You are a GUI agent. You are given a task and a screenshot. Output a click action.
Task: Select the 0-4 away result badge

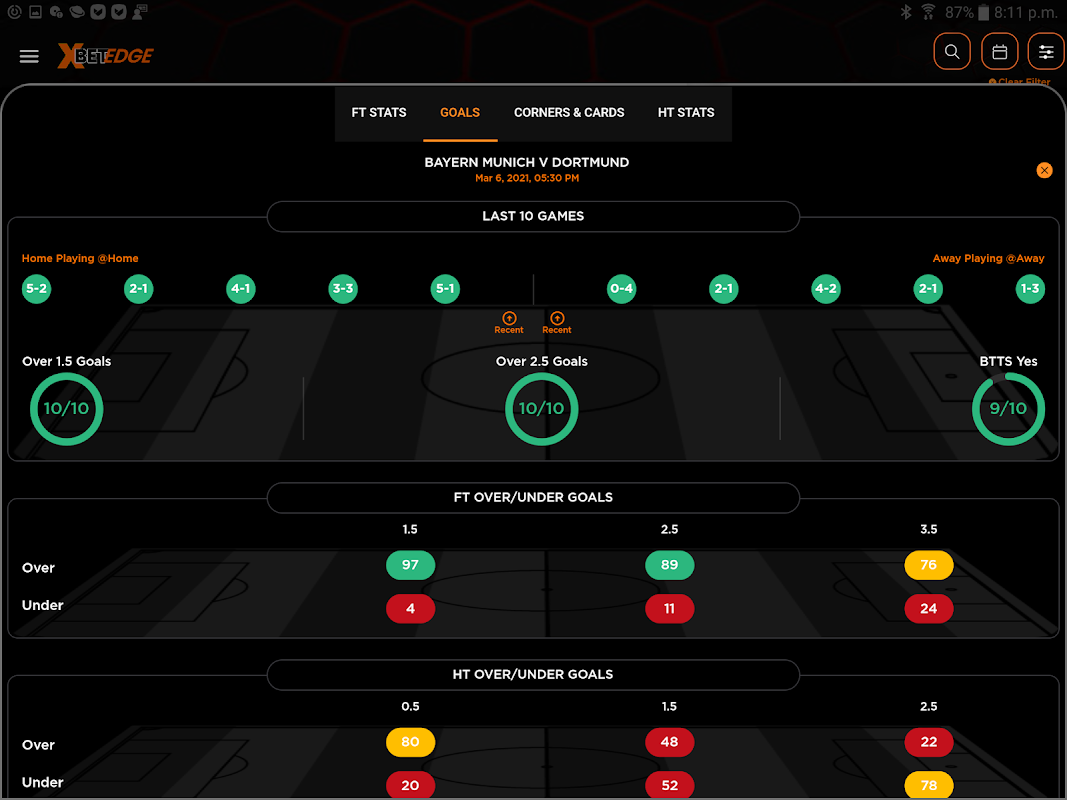coord(621,288)
